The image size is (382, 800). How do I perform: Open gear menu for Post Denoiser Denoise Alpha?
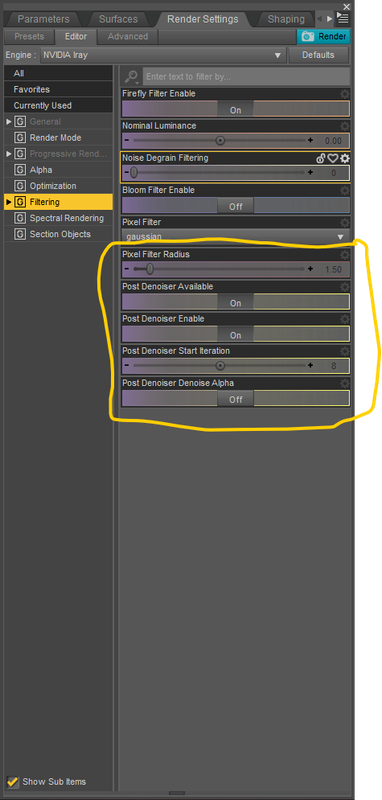tap(345, 383)
